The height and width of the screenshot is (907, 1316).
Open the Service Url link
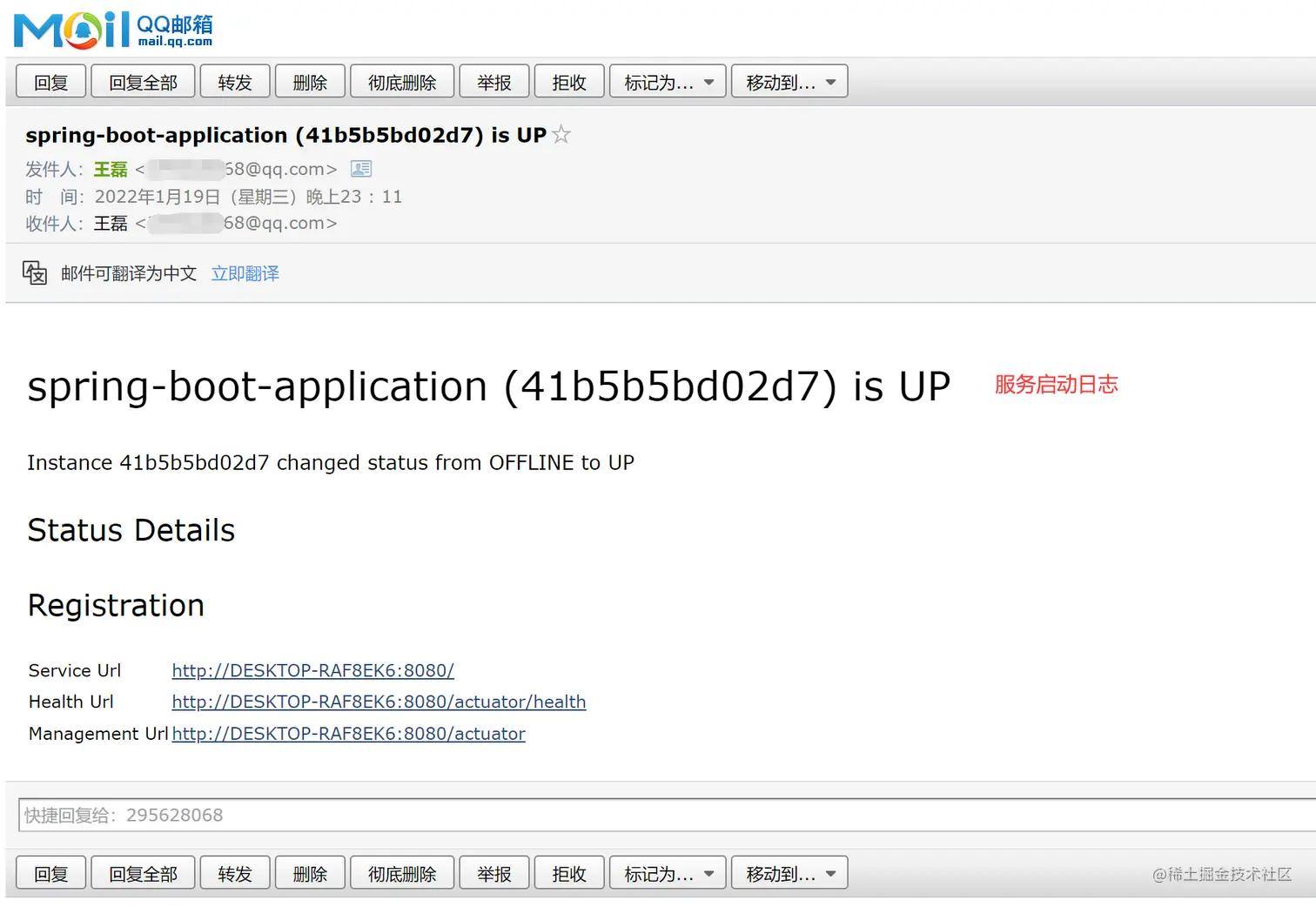coord(313,670)
